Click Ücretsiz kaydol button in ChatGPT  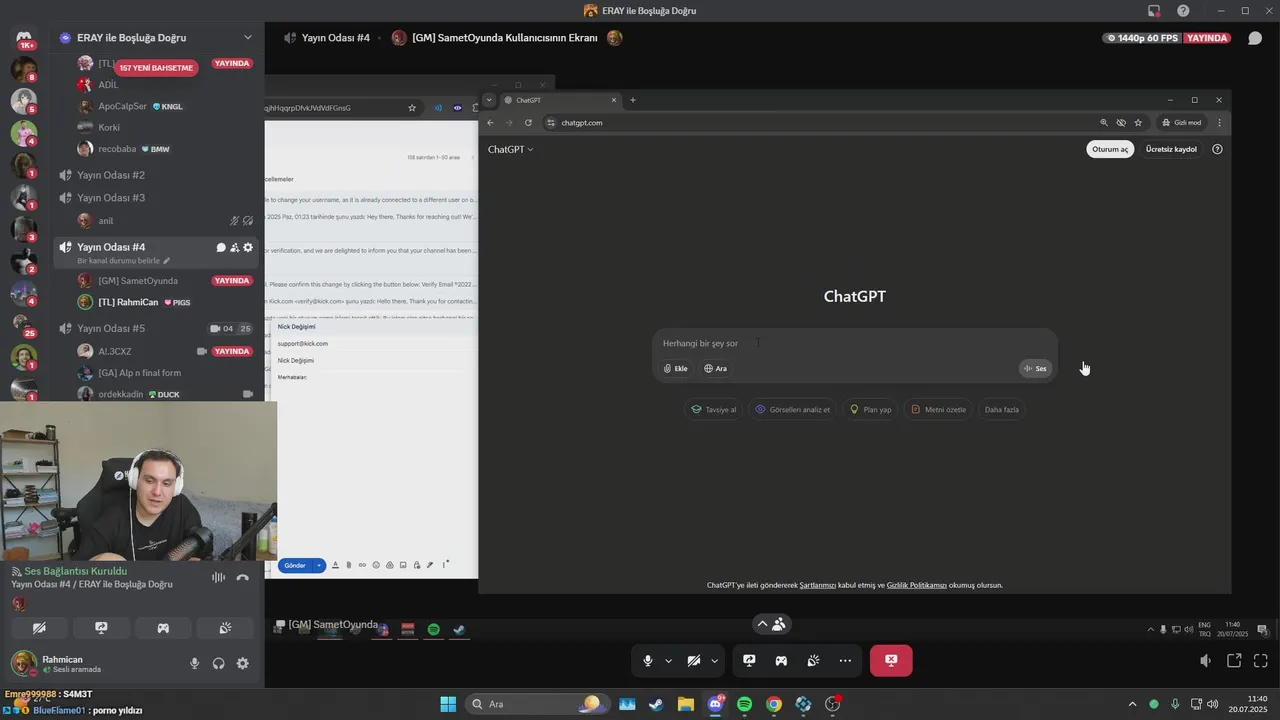pyautogui.click(x=1171, y=149)
